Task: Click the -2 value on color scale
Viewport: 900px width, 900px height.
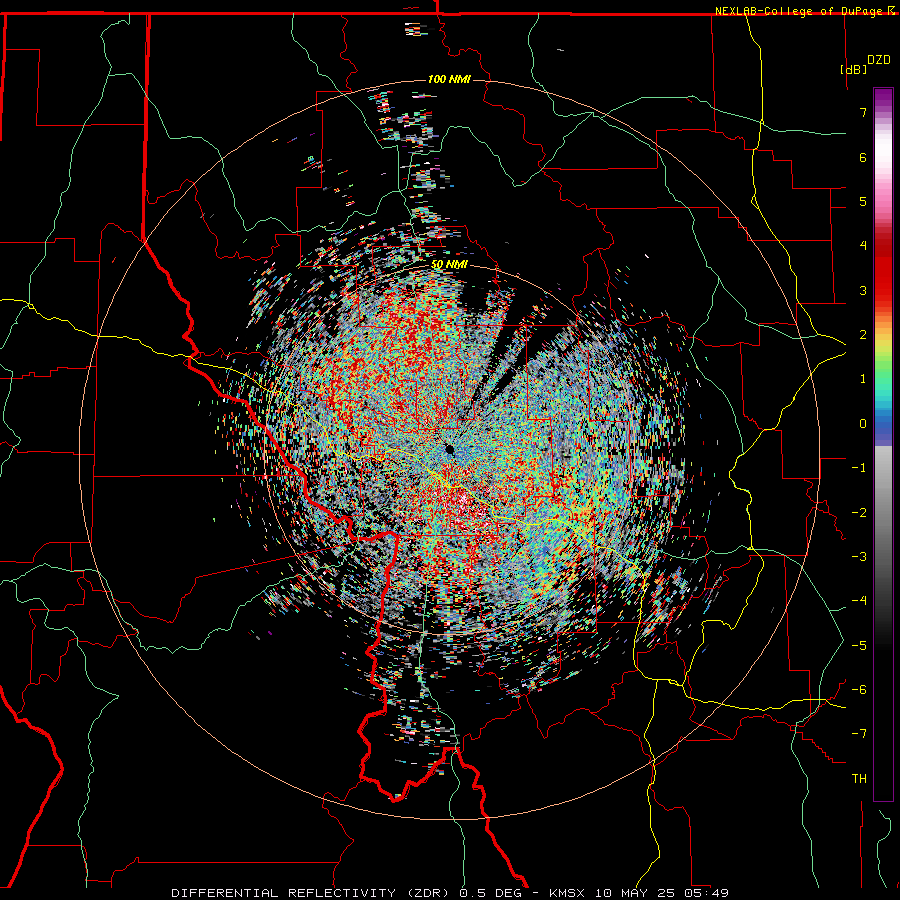Action: click(x=859, y=513)
